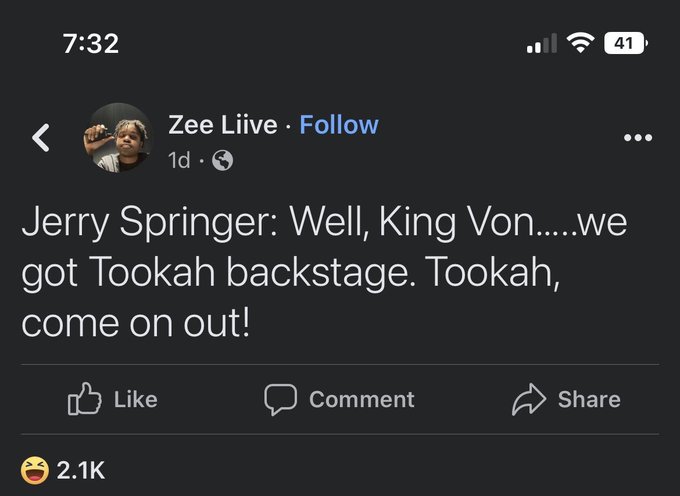Tap the globe public-audience icon

[x=223, y=160]
